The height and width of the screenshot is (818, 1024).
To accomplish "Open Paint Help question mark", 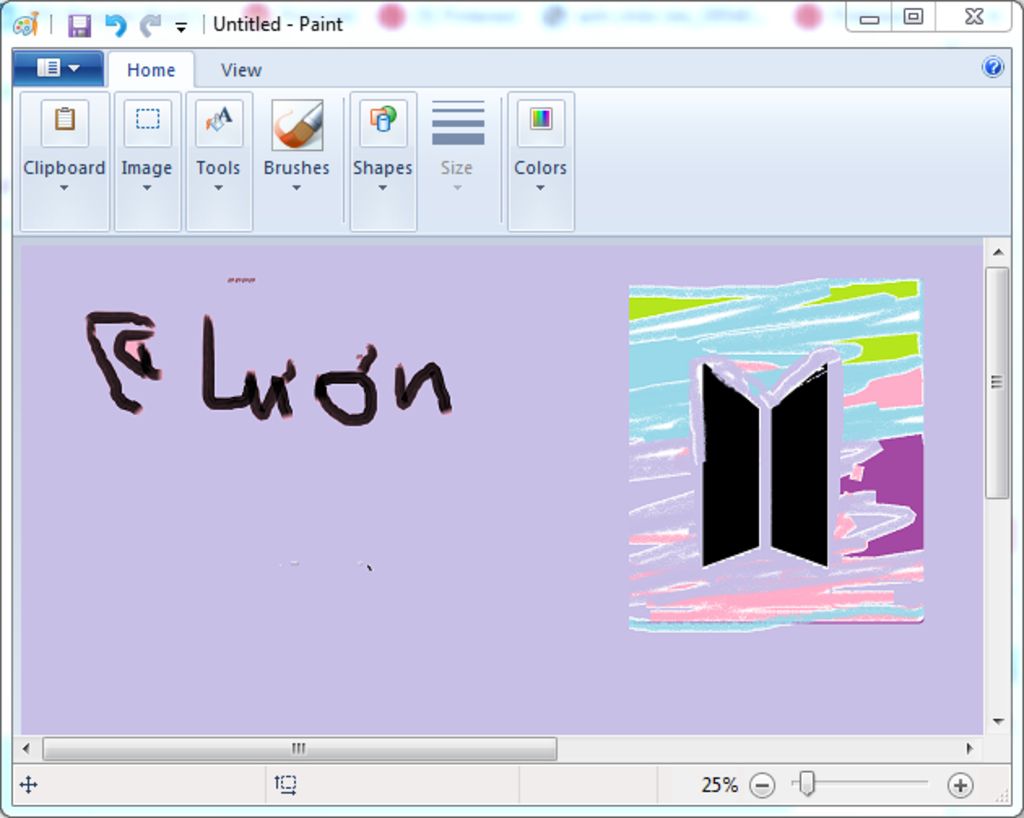I will point(993,67).
